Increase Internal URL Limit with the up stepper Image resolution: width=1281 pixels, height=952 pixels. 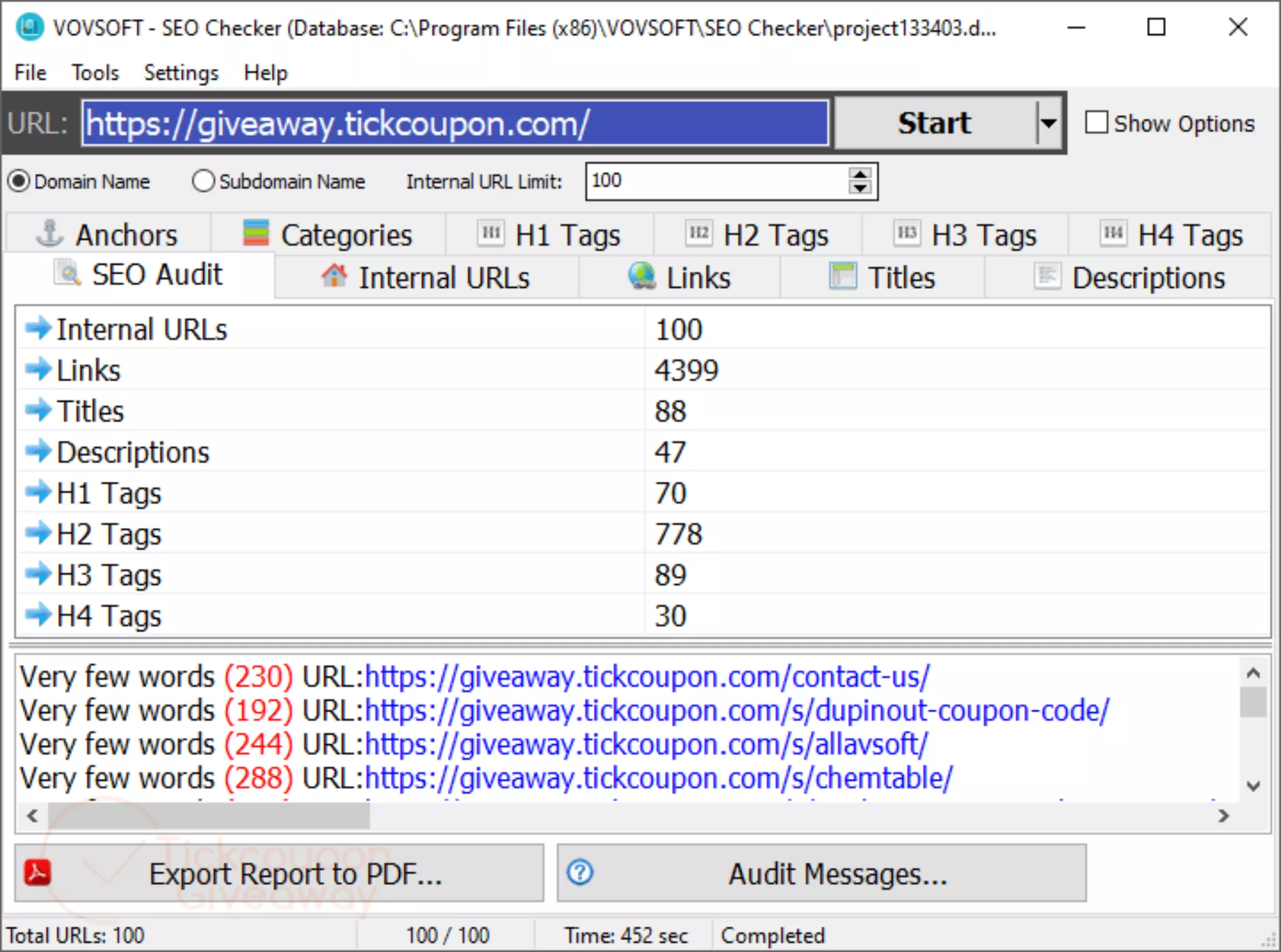(x=860, y=174)
